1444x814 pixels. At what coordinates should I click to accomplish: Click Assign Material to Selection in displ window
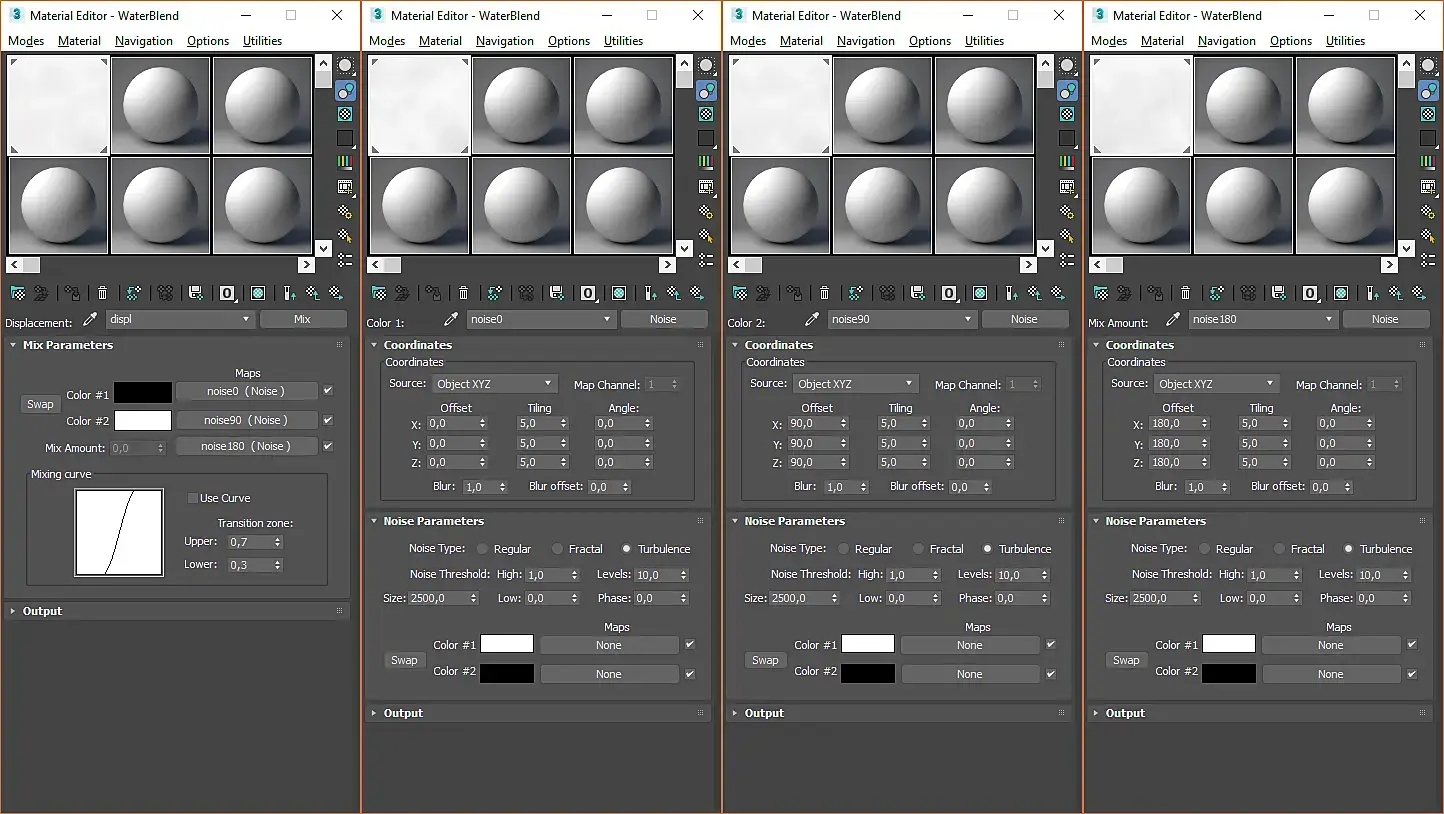(72, 293)
